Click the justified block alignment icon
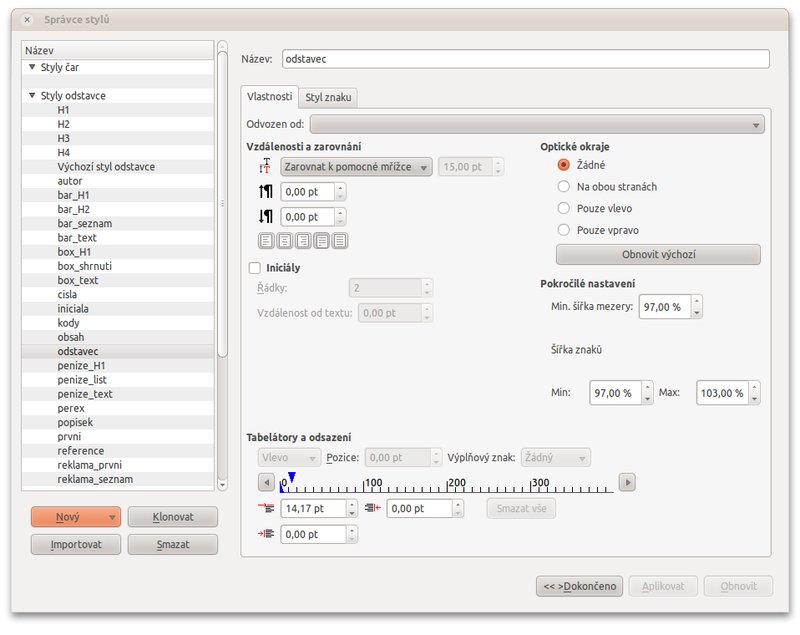 (x=321, y=240)
